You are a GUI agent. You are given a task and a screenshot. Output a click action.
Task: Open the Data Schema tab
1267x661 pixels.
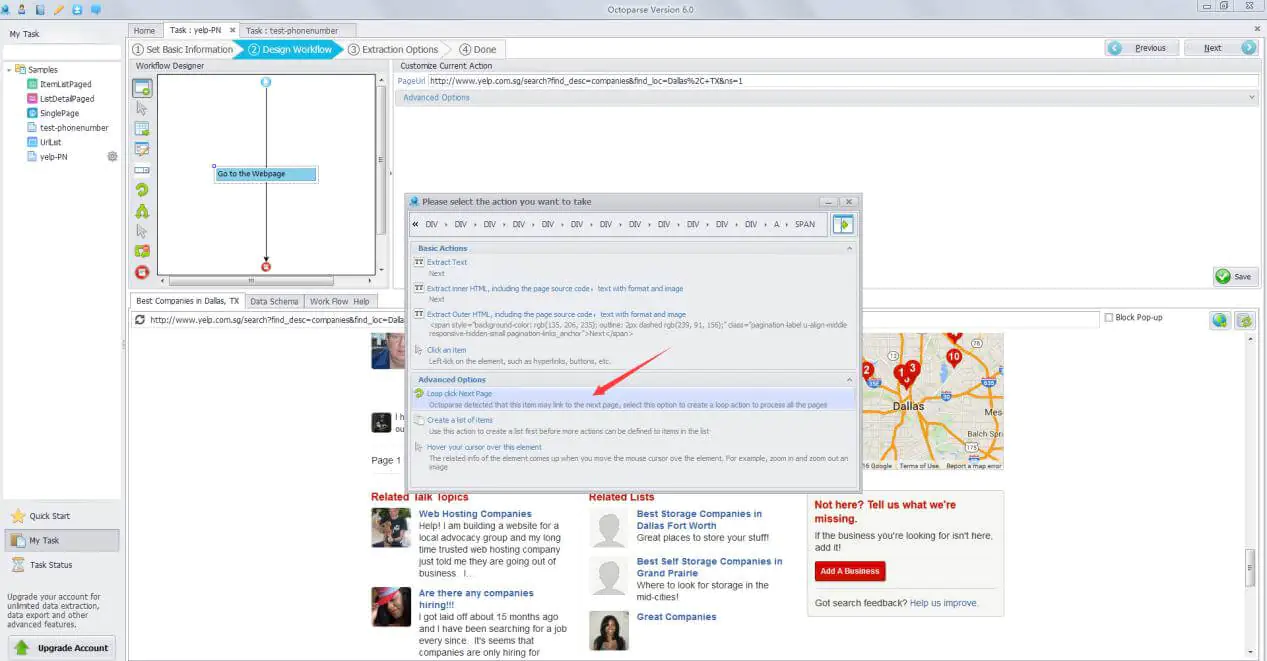click(x=274, y=301)
